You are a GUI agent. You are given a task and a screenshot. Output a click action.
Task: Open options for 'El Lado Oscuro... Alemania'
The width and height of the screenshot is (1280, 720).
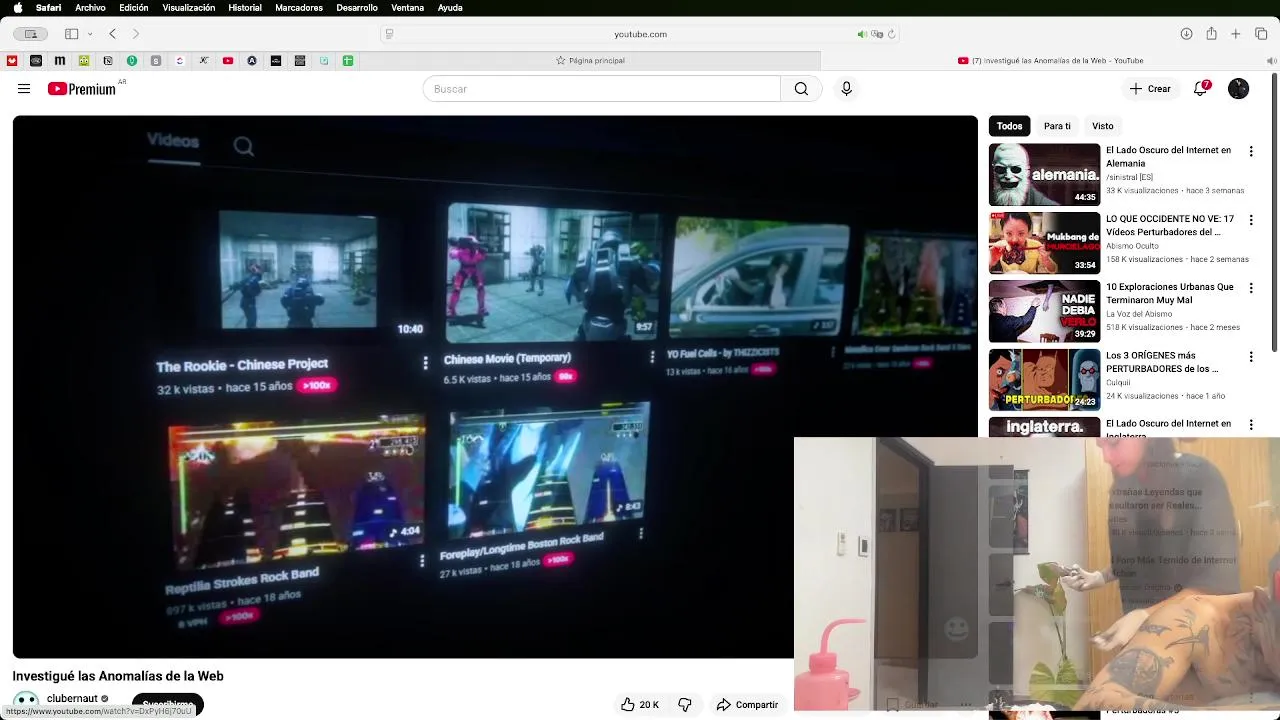(x=1251, y=151)
